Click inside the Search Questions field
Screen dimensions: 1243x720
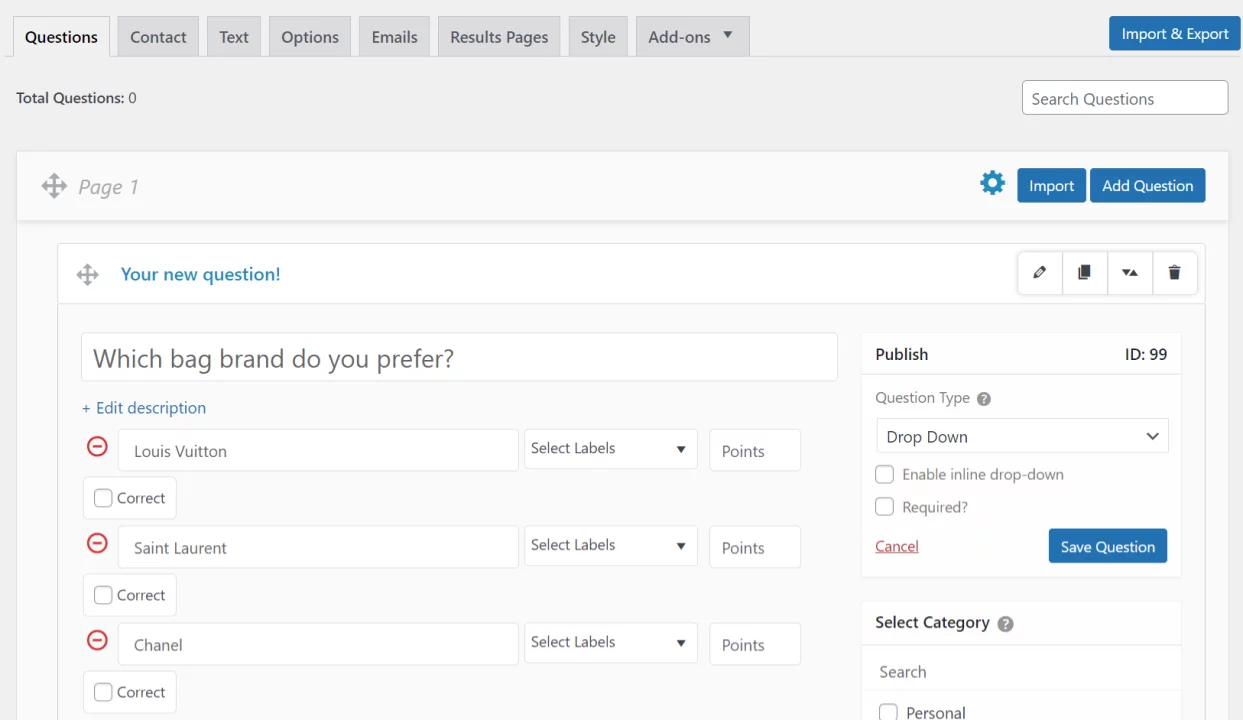click(1124, 98)
